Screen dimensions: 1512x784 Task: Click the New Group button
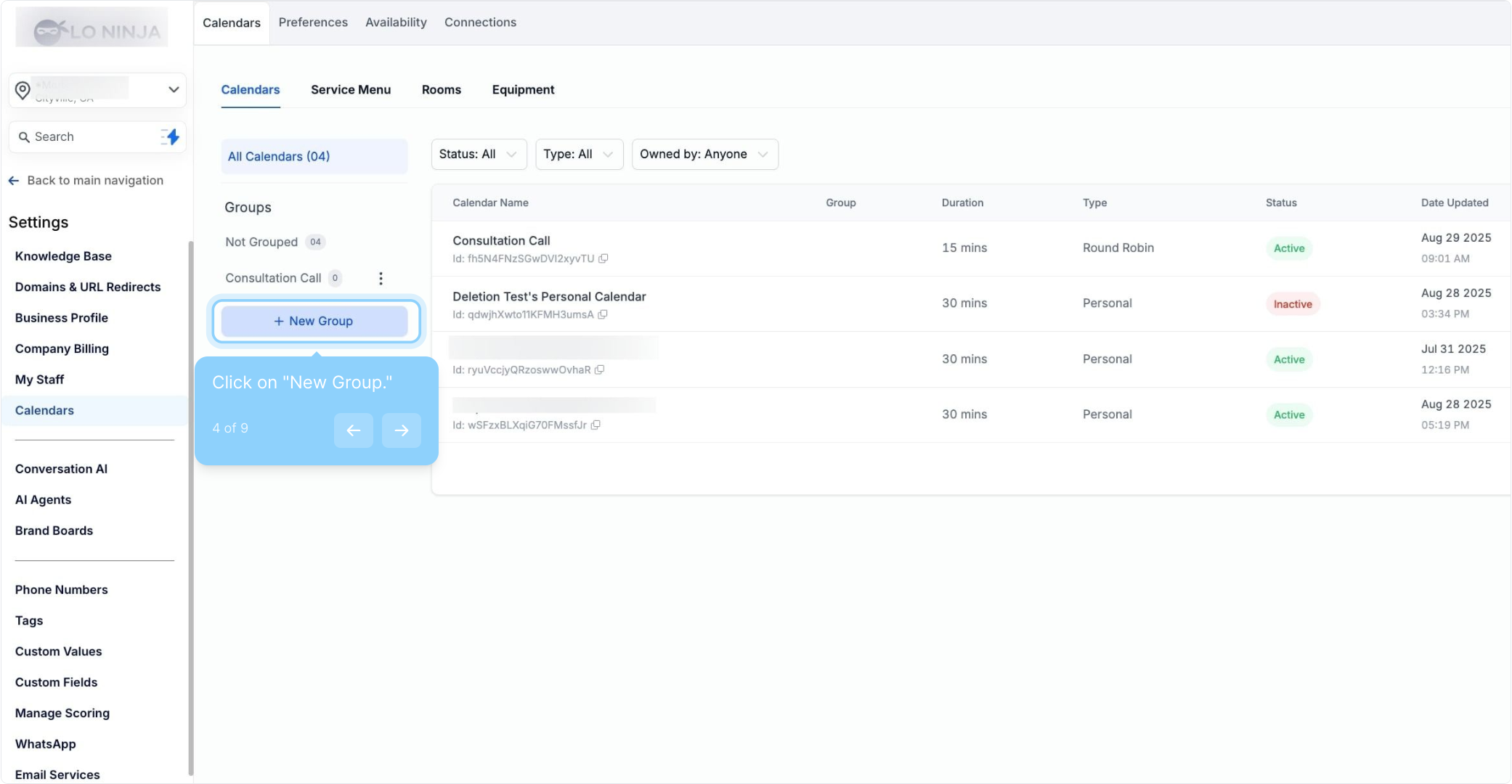tap(314, 321)
